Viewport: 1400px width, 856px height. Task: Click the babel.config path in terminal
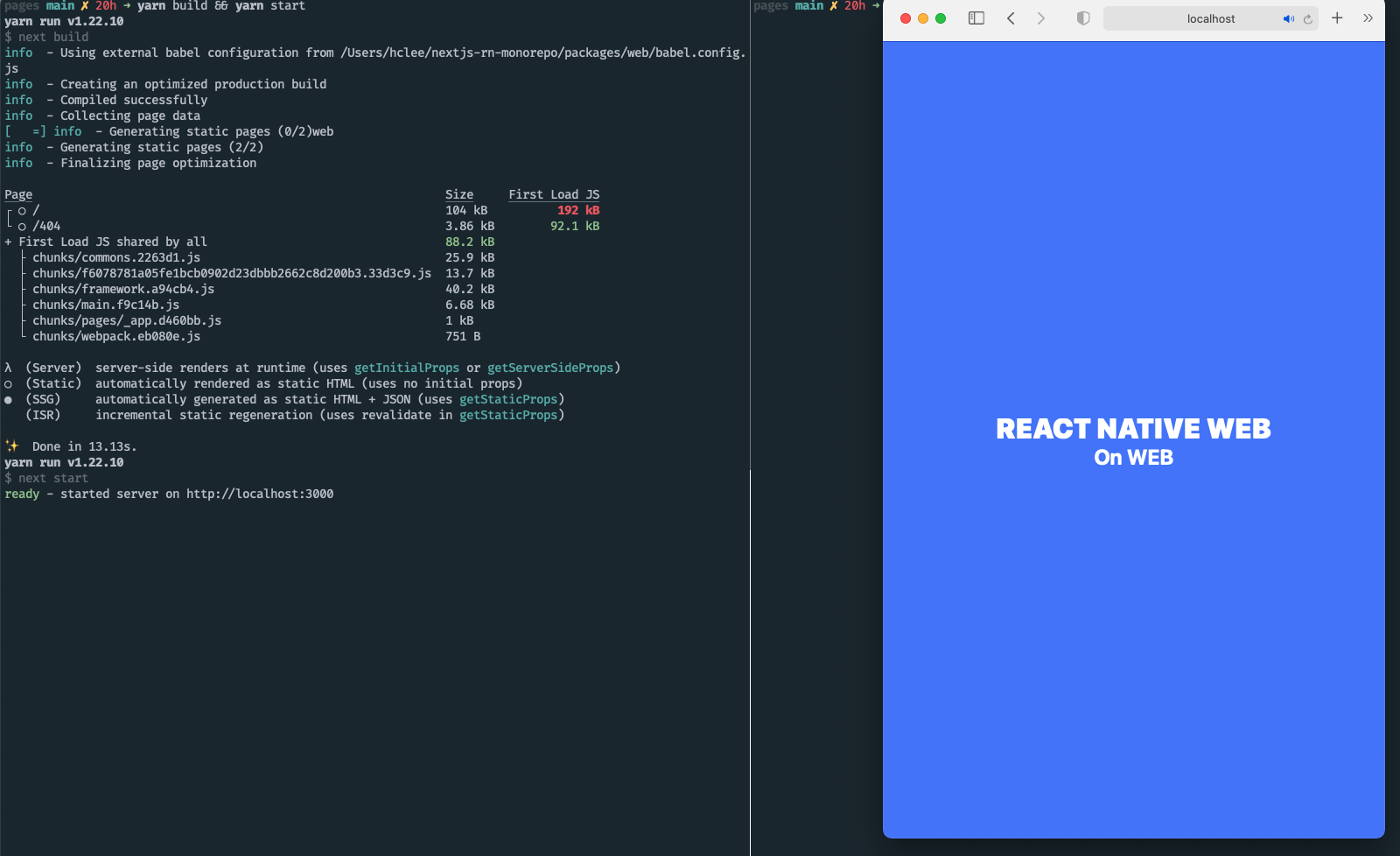click(542, 53)
